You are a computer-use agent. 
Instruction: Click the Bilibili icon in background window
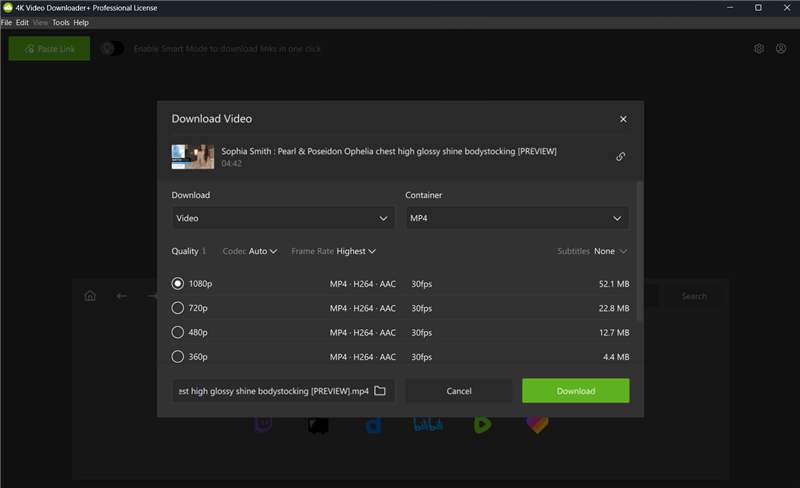pyautogui.click(x=428, y=424)
